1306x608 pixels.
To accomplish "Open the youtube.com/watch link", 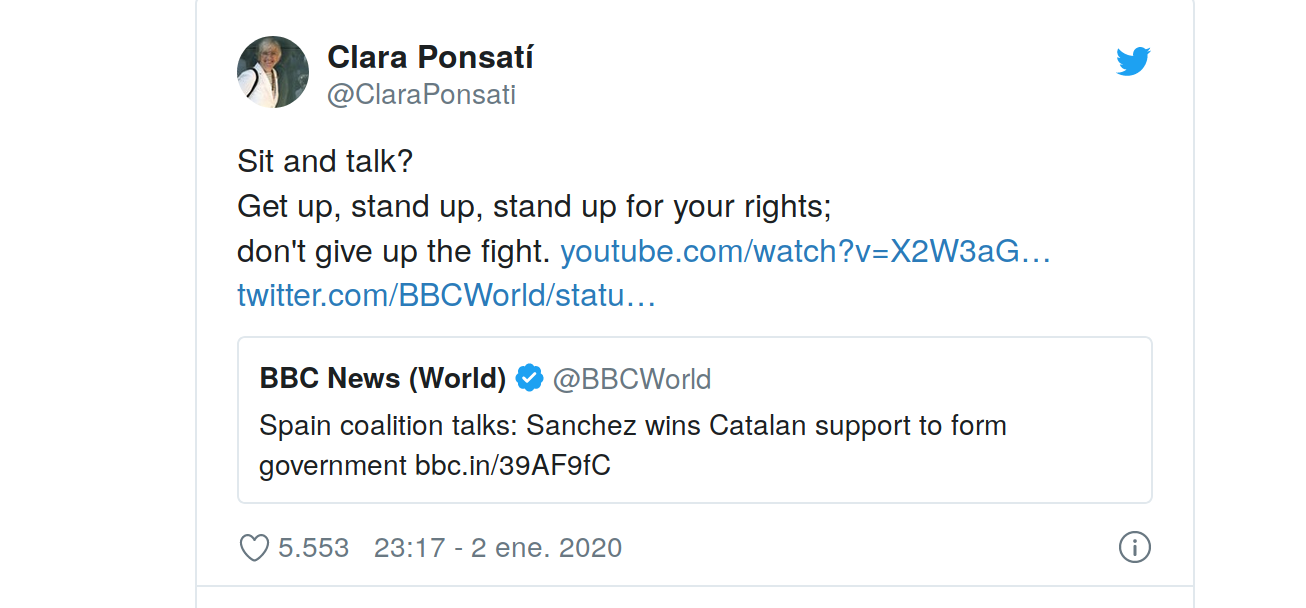I will [805, 251].
